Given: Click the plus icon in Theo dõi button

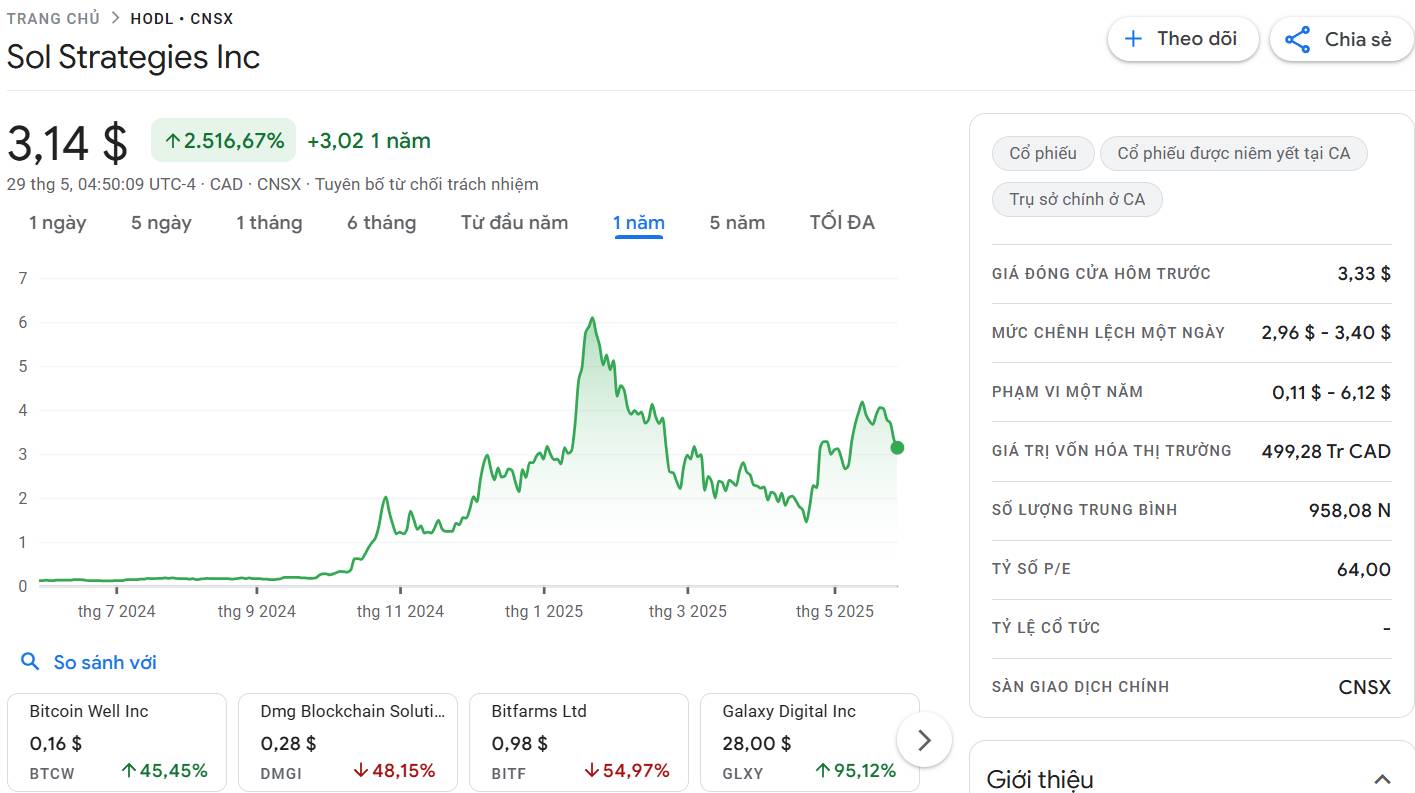Looking at the screenshot, I should coord(1133,39).
